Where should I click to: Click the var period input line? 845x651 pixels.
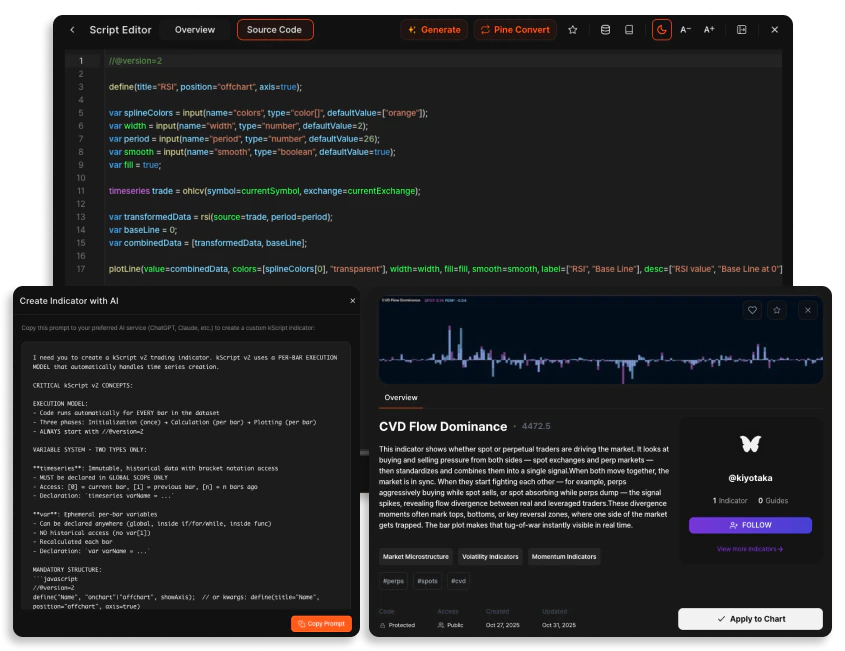point(244,138)
